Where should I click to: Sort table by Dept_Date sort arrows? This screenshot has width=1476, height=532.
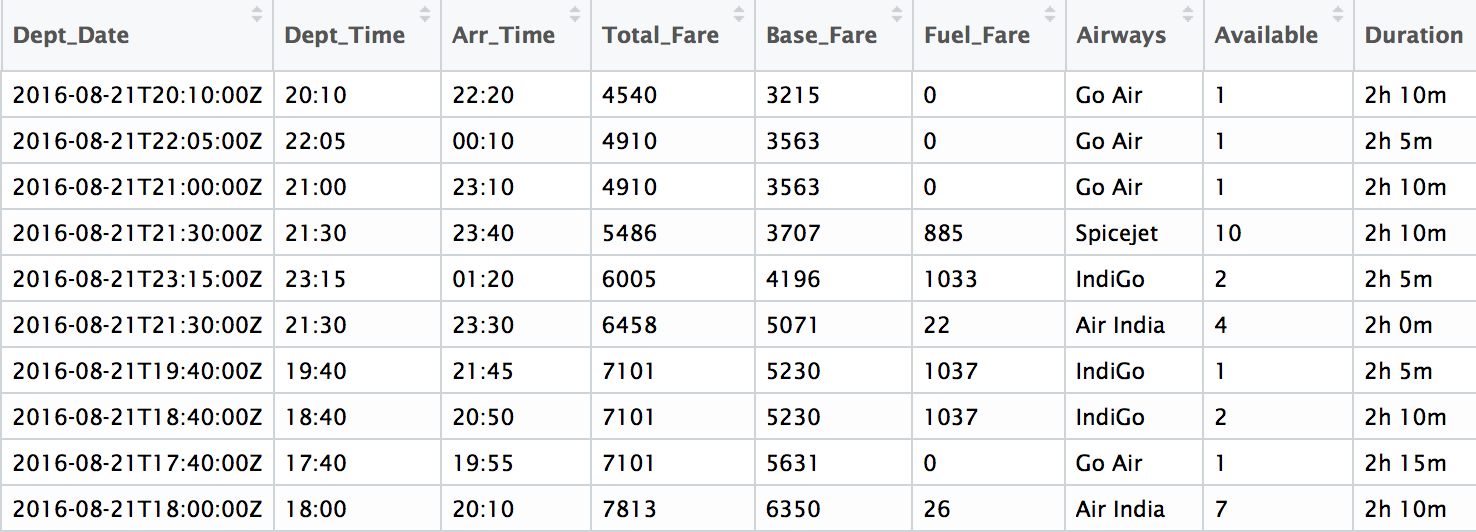257,14
